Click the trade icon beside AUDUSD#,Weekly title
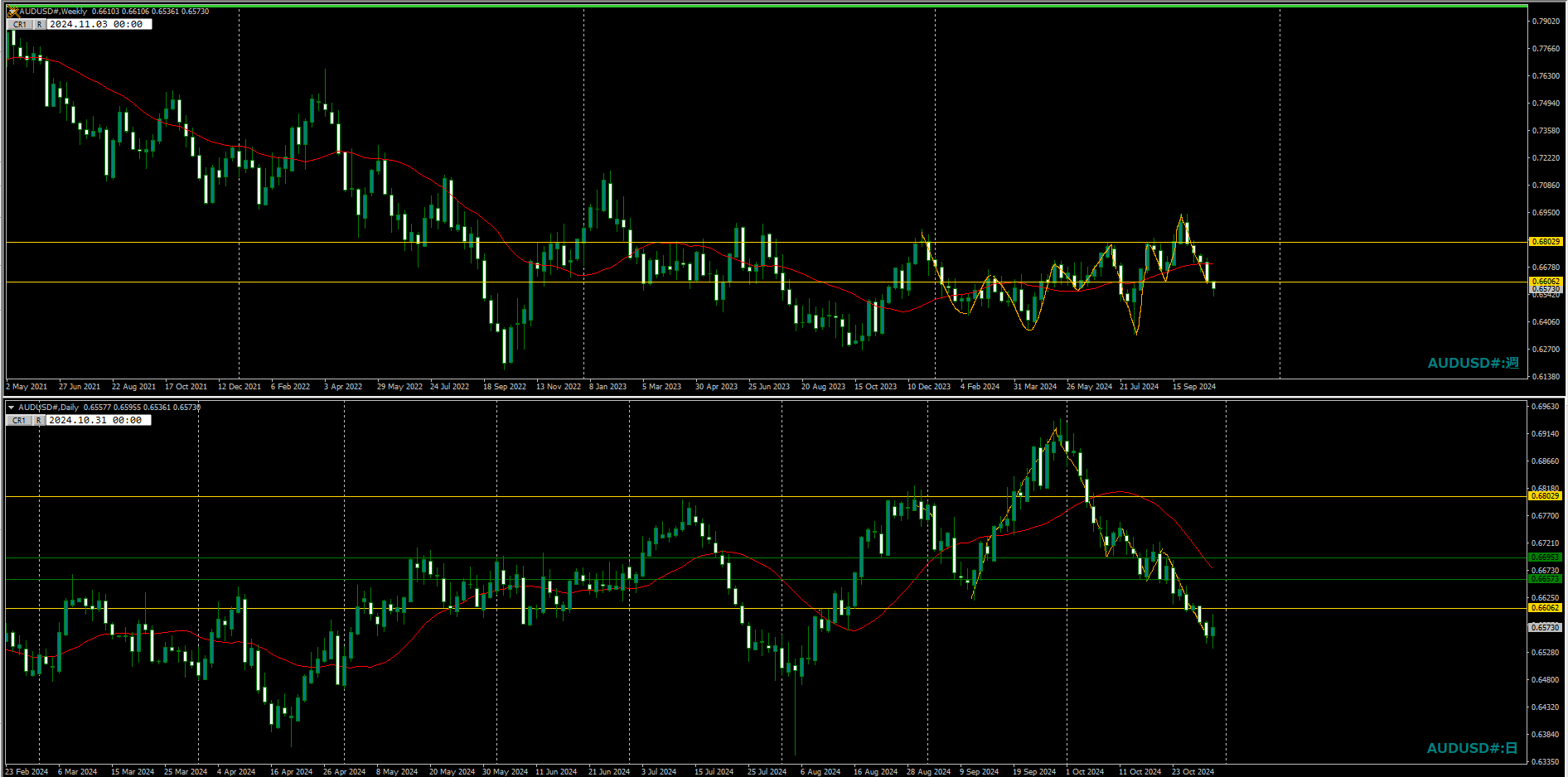 (x=12, y=12)
